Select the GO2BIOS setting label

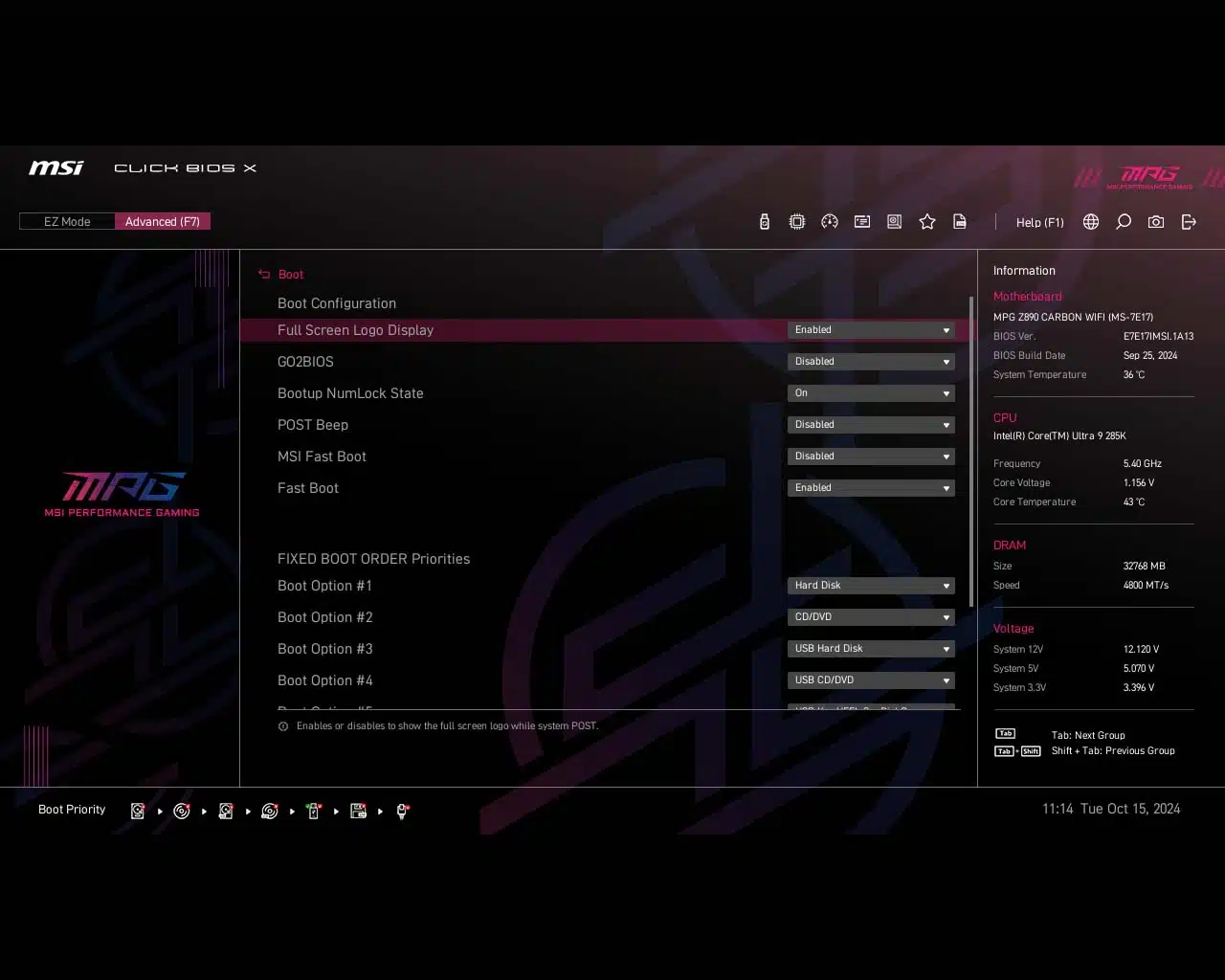pyautogui.click(x=305, y=362)
